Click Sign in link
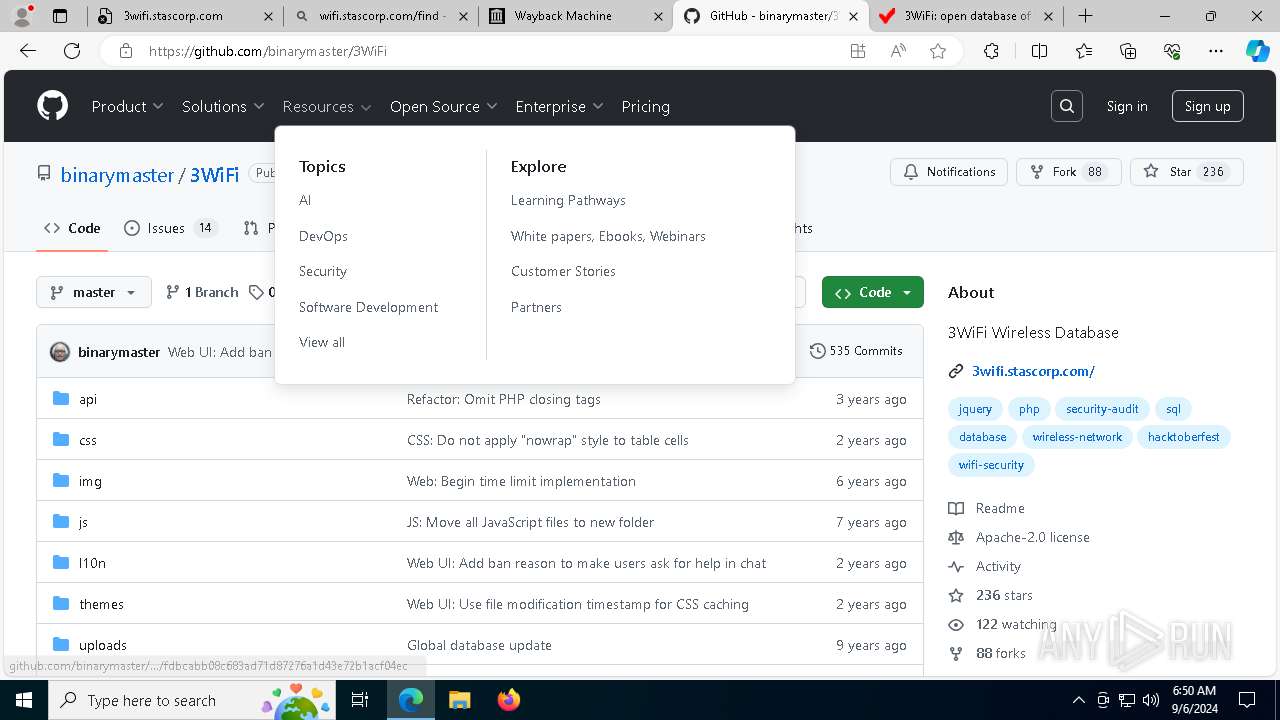The width and height of the screenshot is (1280, 720). point(1127,106)
